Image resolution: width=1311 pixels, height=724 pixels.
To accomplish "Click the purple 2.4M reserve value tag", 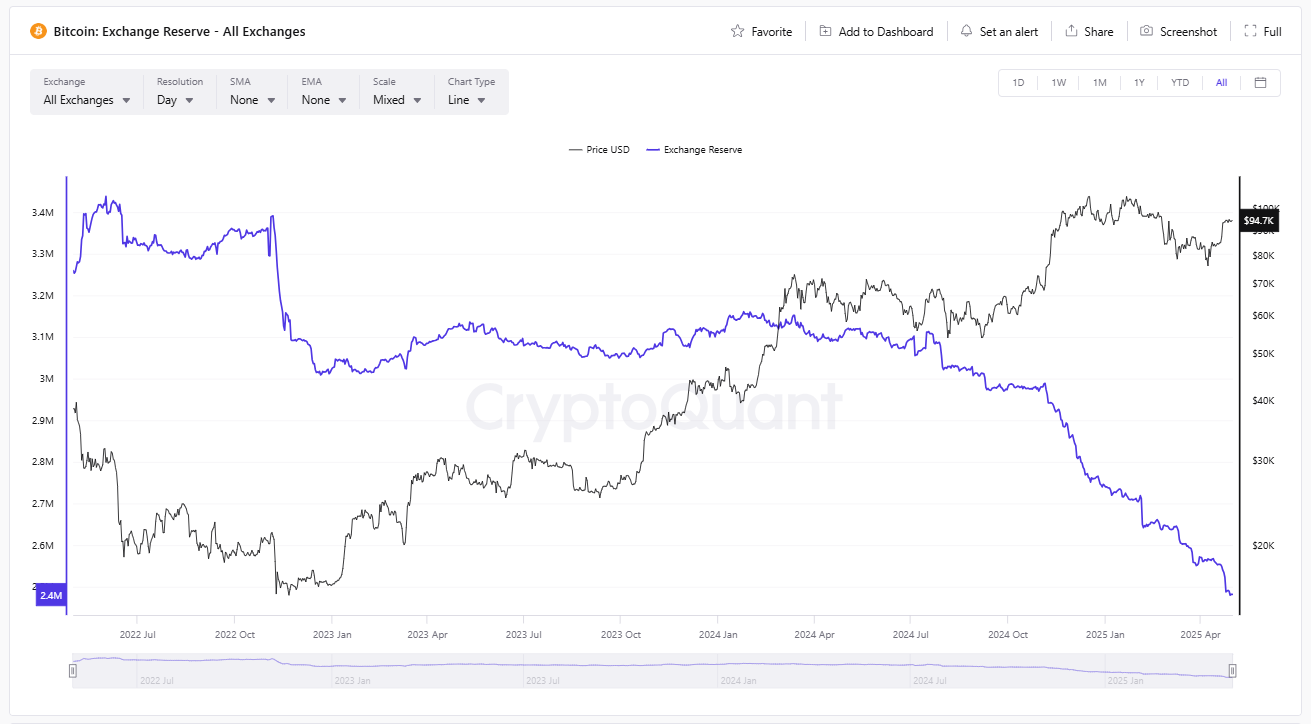I will point(51,596).
